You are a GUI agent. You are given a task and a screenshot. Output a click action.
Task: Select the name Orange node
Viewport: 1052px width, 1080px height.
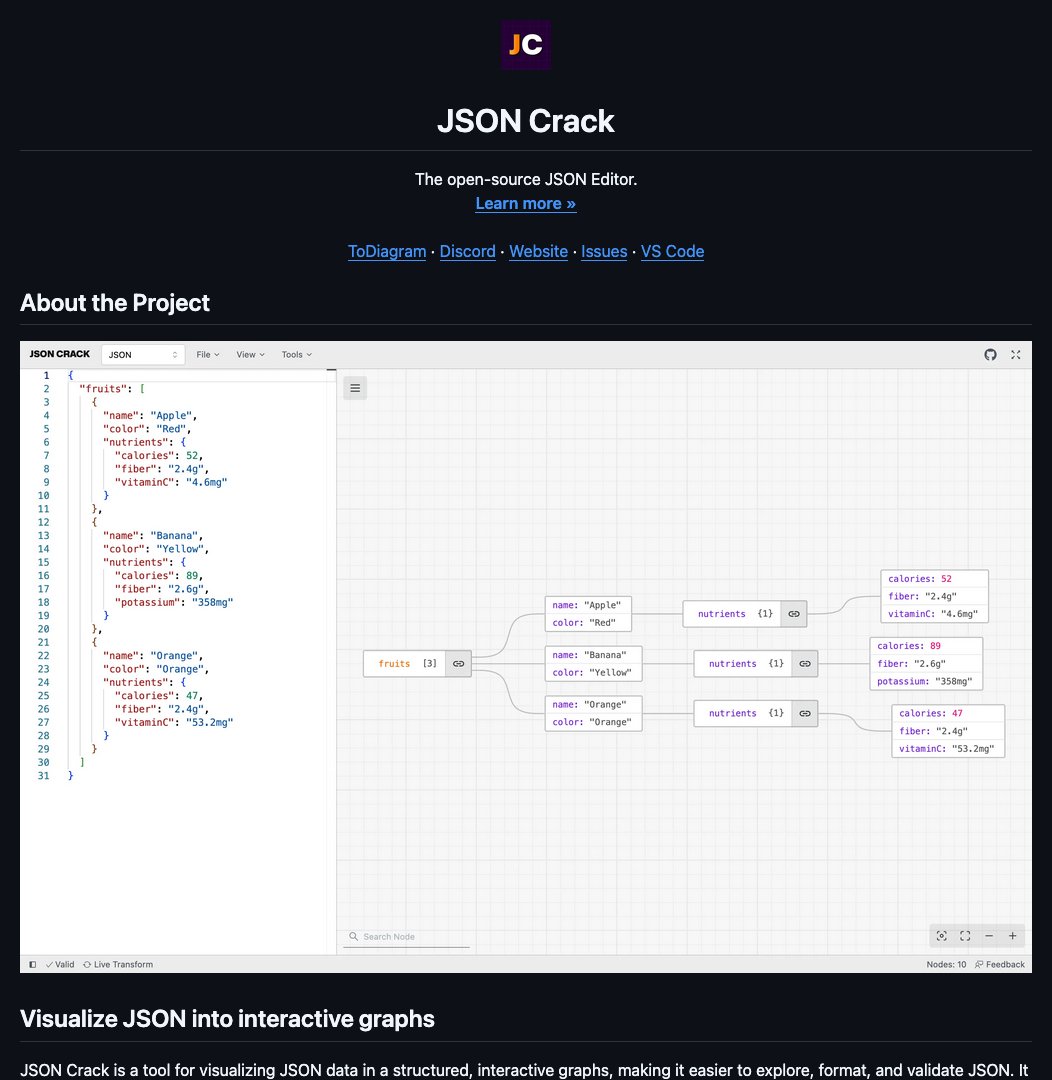coord(593,714)
